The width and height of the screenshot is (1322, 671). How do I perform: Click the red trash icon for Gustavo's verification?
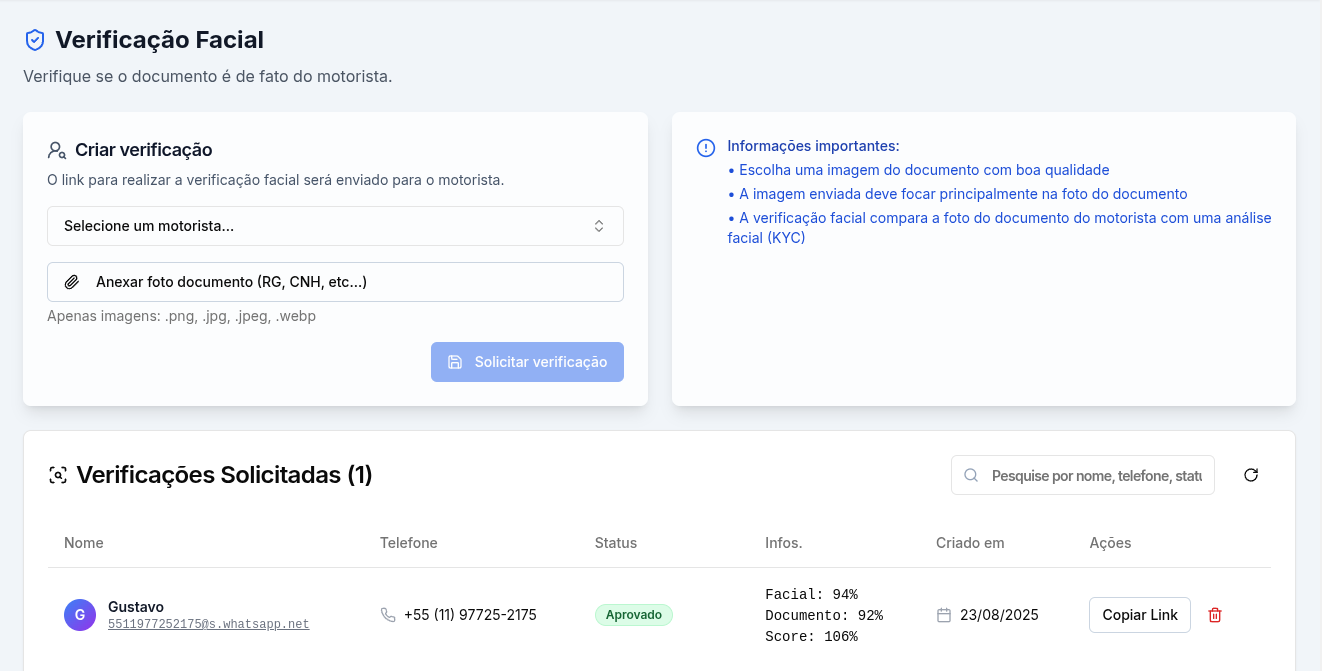pos(1215,615)
